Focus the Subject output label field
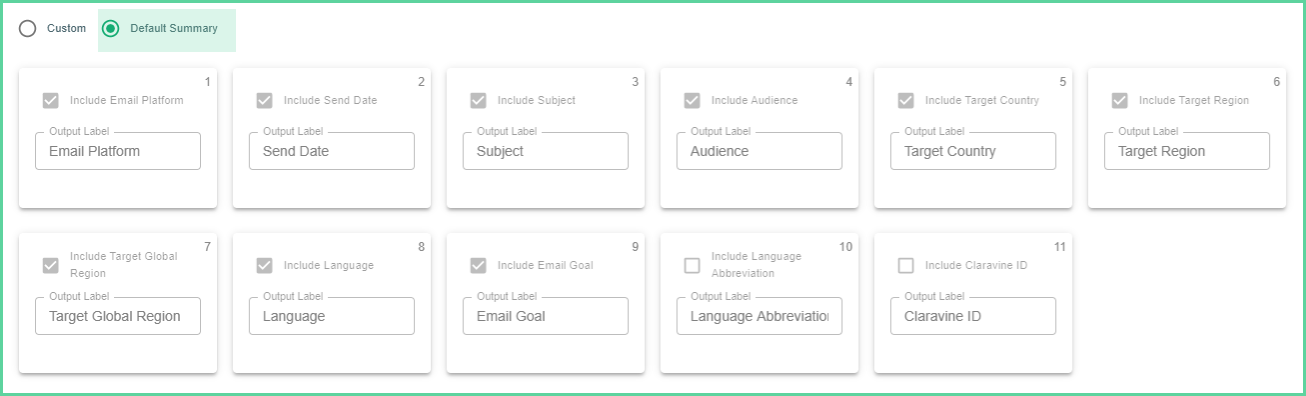Screen dimensions: 1306x396 546,151
